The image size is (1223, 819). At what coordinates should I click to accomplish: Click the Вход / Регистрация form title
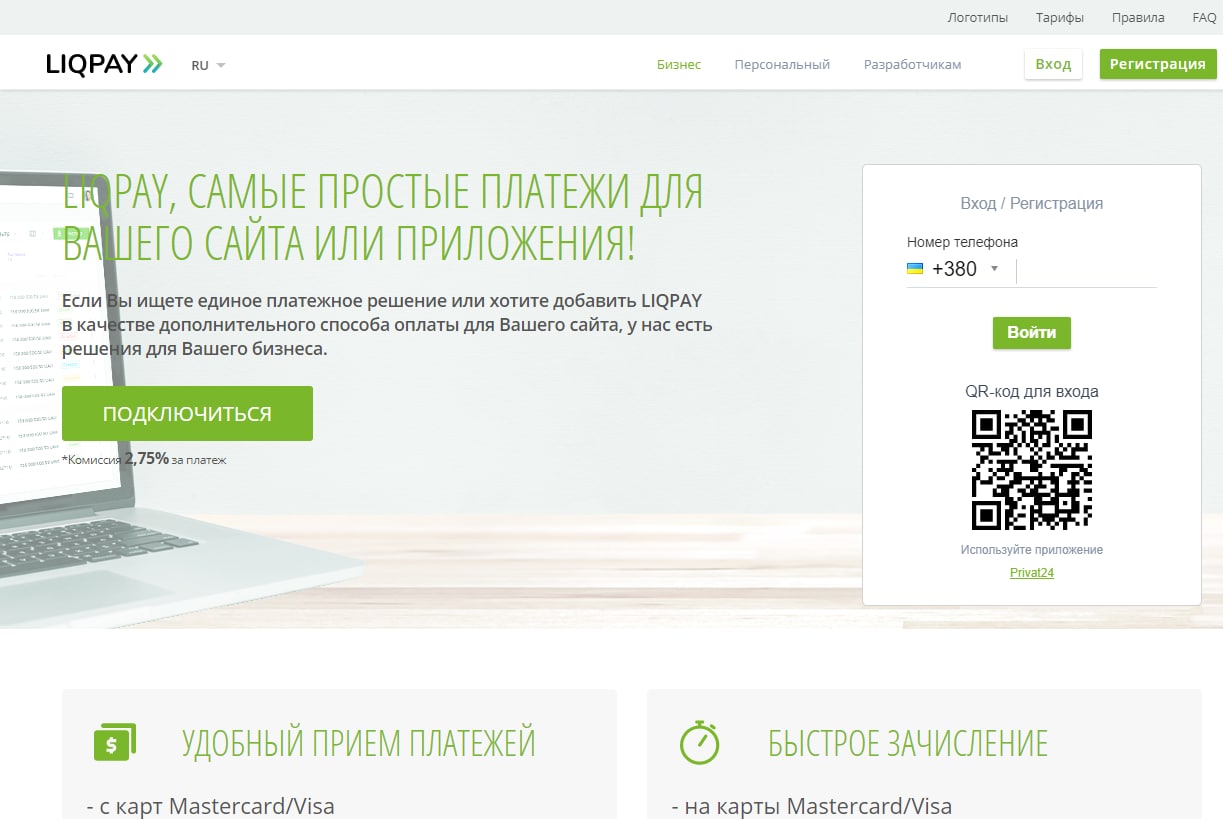coord(1032,203)
